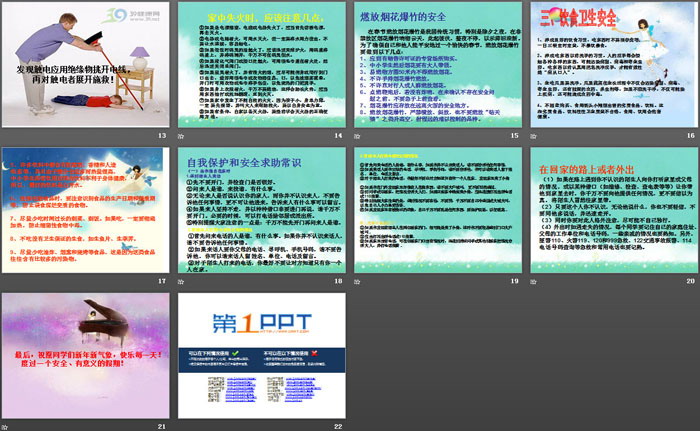
Task: Select slide 15 about fireworks safety
Action: [438, 65]
